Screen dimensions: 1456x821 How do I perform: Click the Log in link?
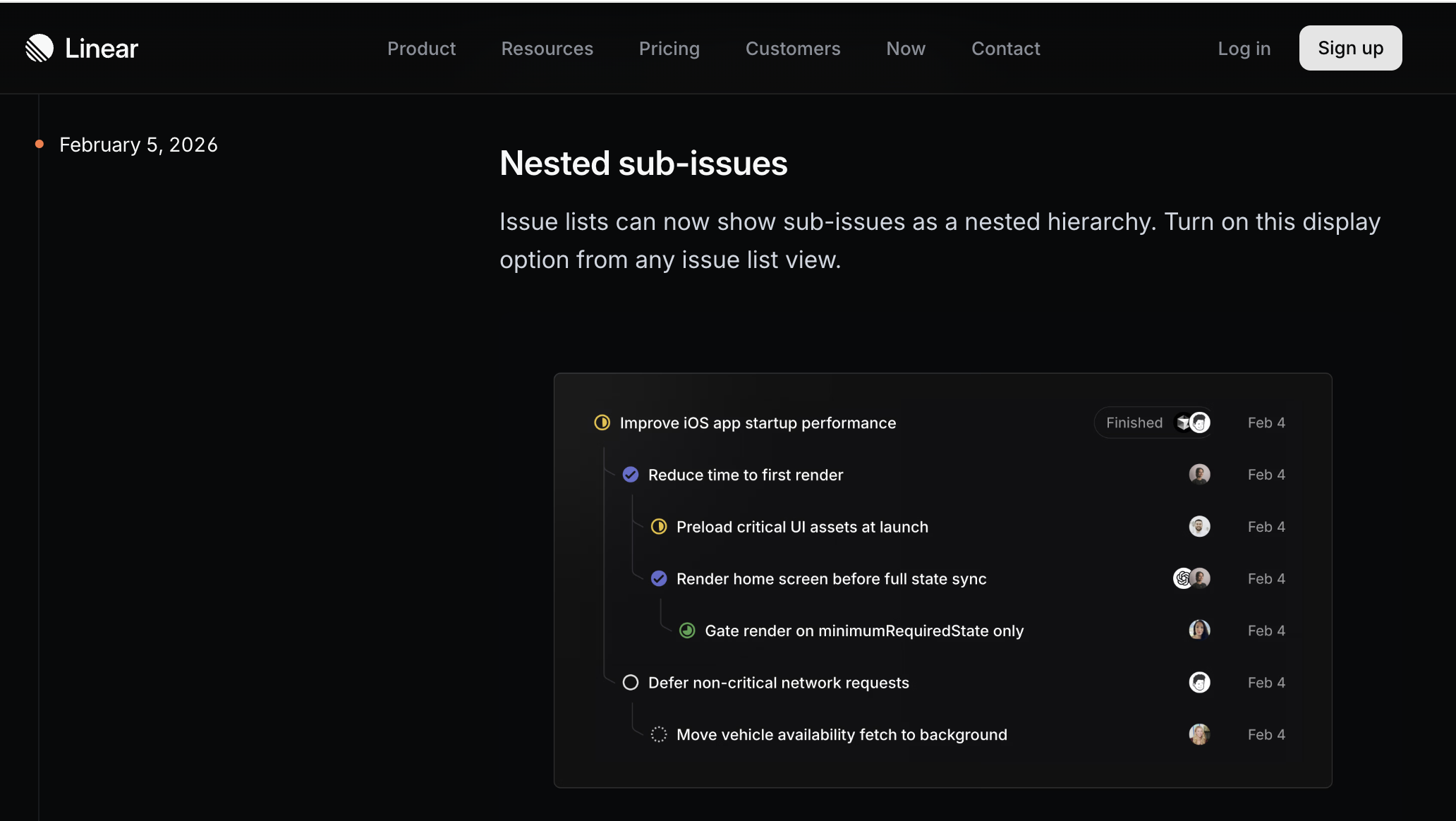coord(1244,49)
